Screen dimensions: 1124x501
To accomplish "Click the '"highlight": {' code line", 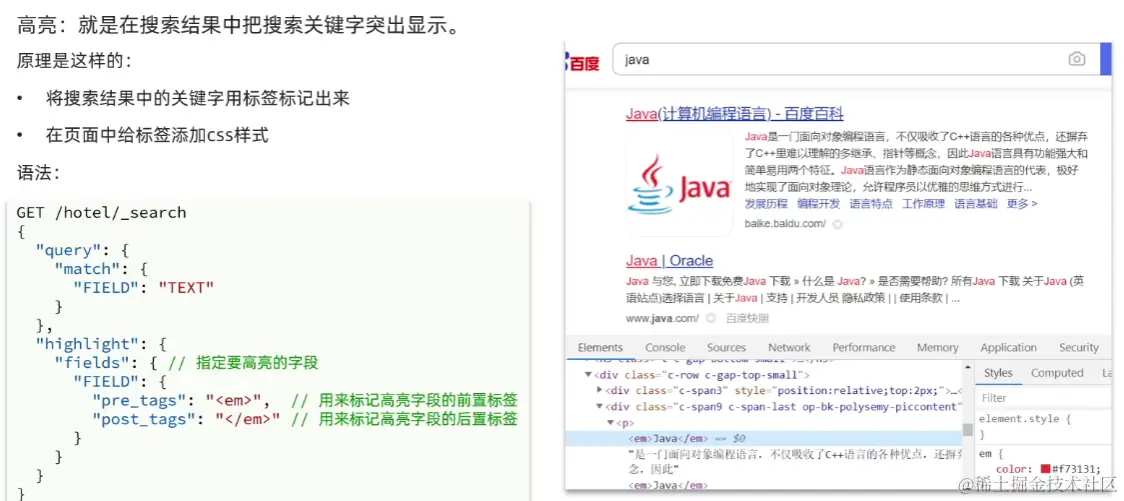I will 101,343.
